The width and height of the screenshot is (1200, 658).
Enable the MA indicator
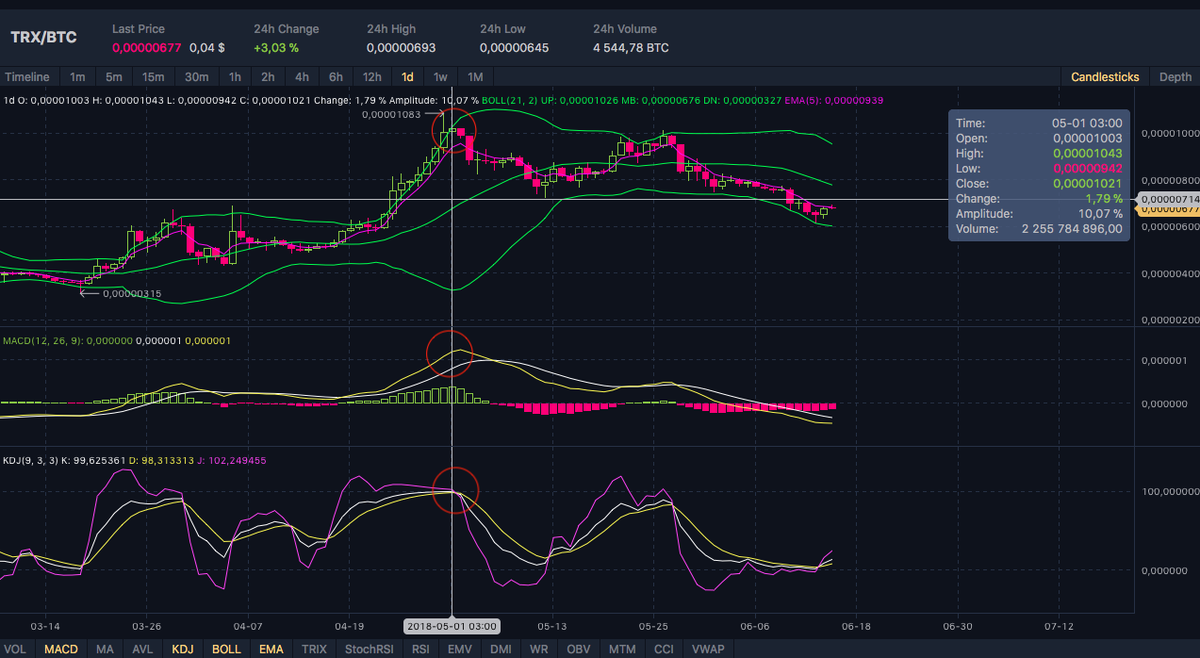[x=105, y=649]
